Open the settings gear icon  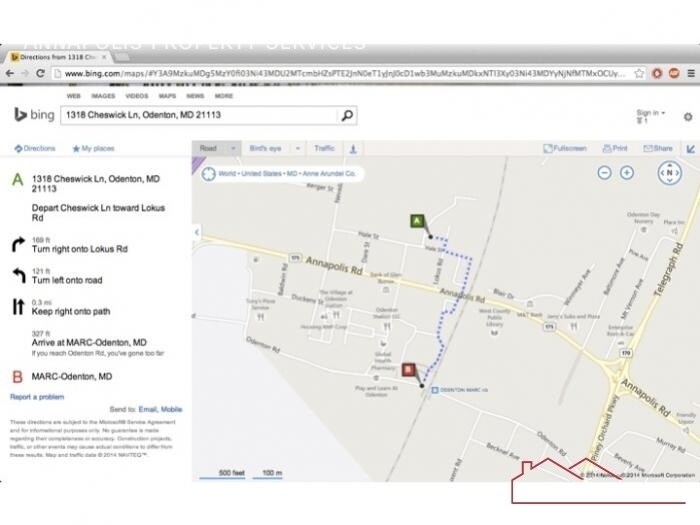click(x=688, y=117)
